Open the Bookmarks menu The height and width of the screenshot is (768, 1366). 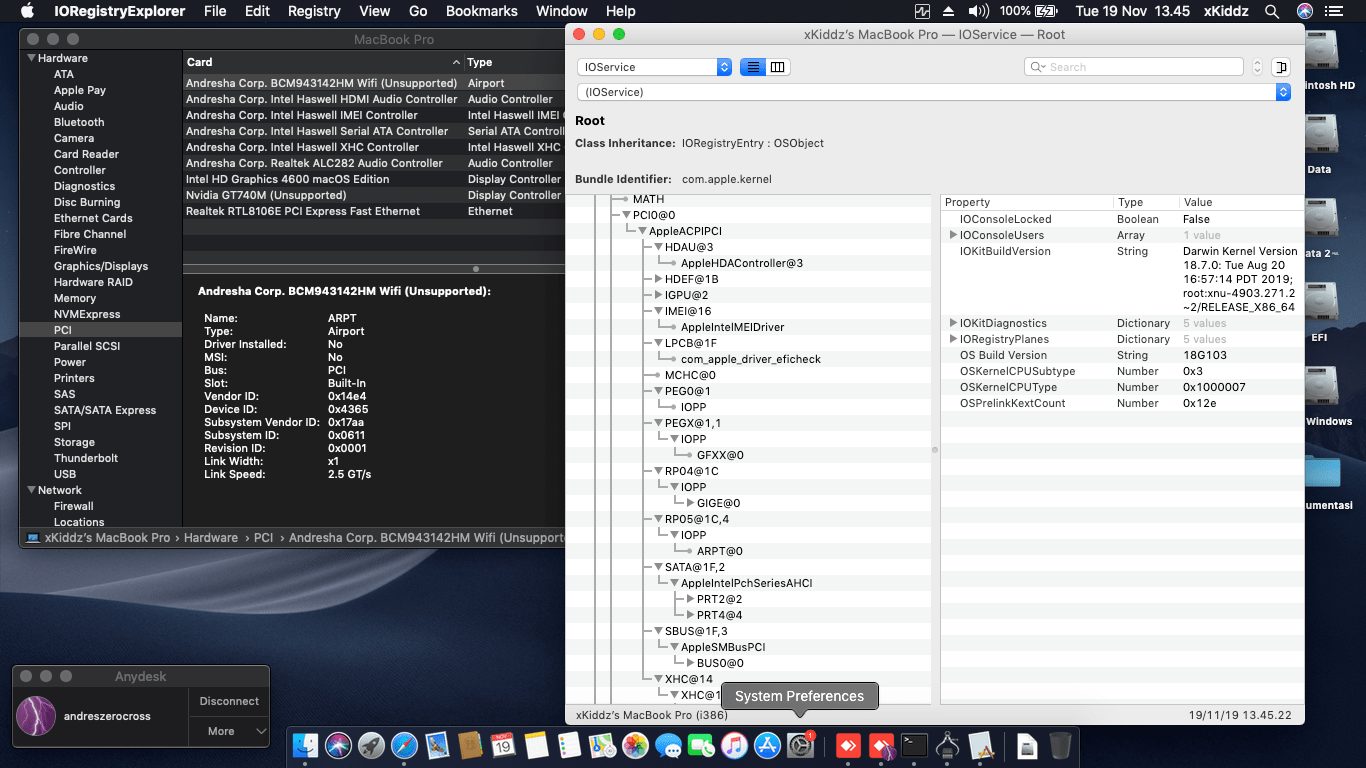tap(481, 11)
